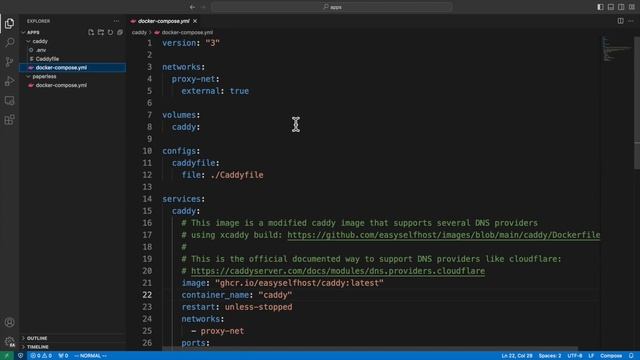Click the New File icon in Explorer
Viewport: 640px width, 360px height.
pyautogui.click(x=91, y=32)
